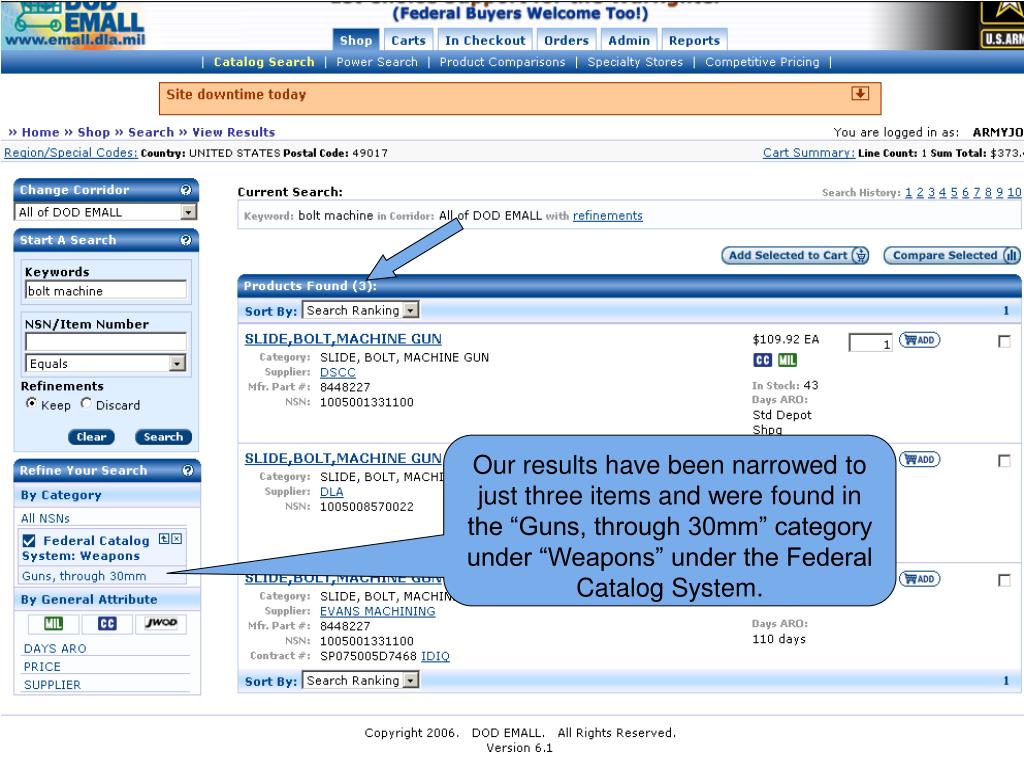Click the Keywords input field
This screenshot has width=1024, height=768.
[106, 291]
